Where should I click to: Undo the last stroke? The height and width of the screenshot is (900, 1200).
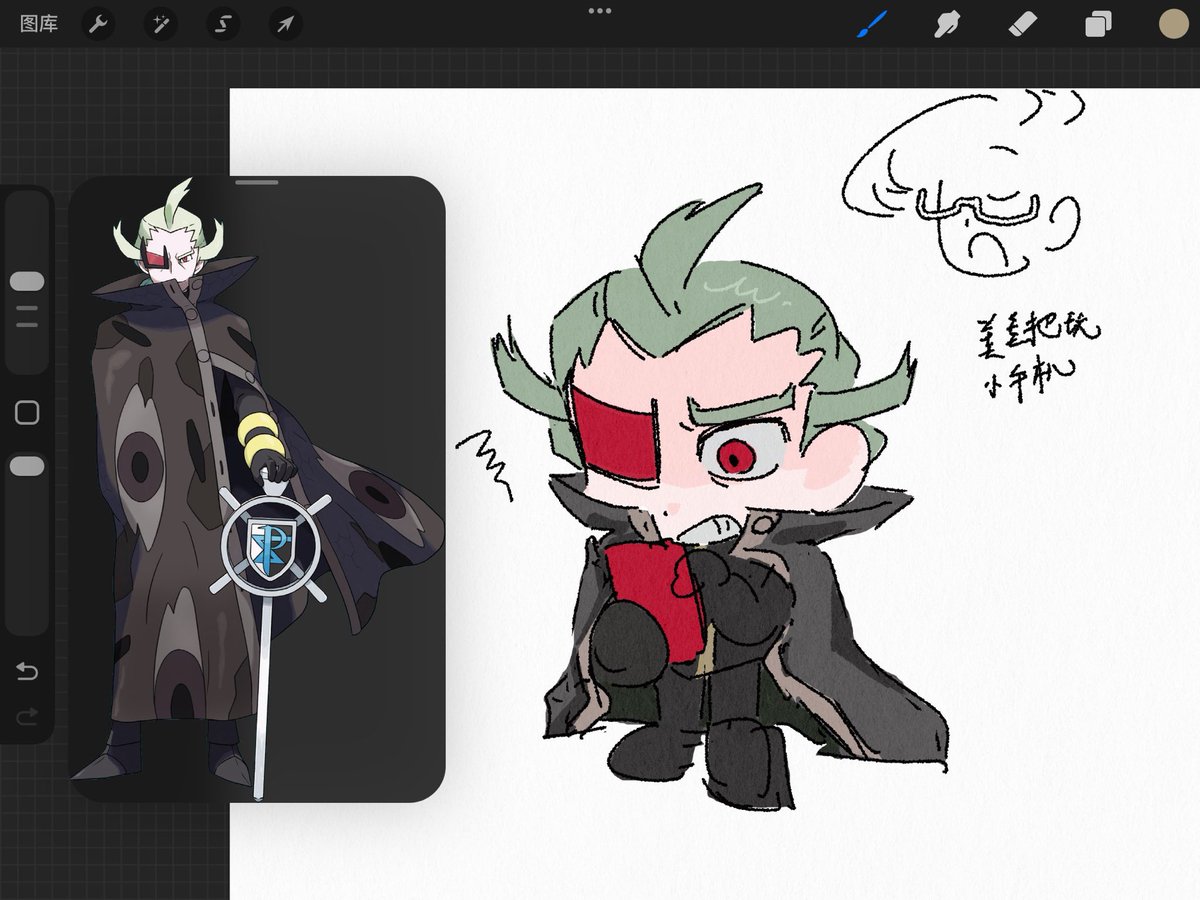27,671
